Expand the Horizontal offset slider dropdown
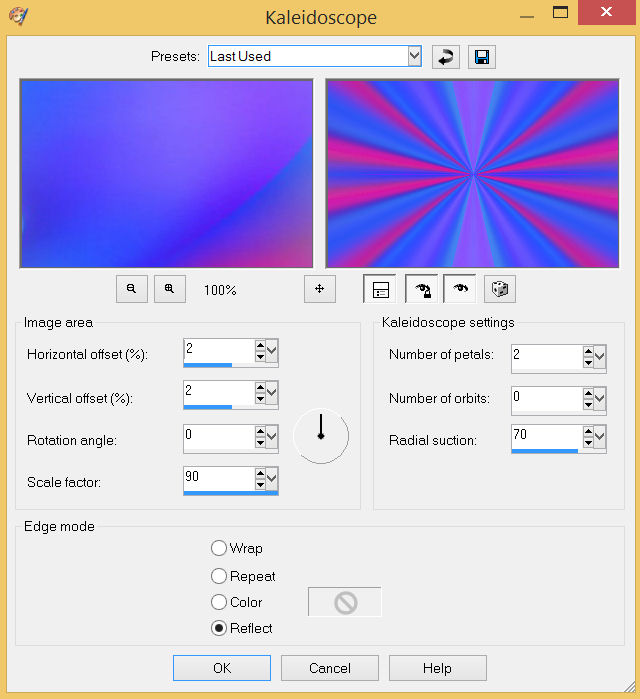This screenshot has width=640, height=699. pyautogui.click(x=272, y=352)
